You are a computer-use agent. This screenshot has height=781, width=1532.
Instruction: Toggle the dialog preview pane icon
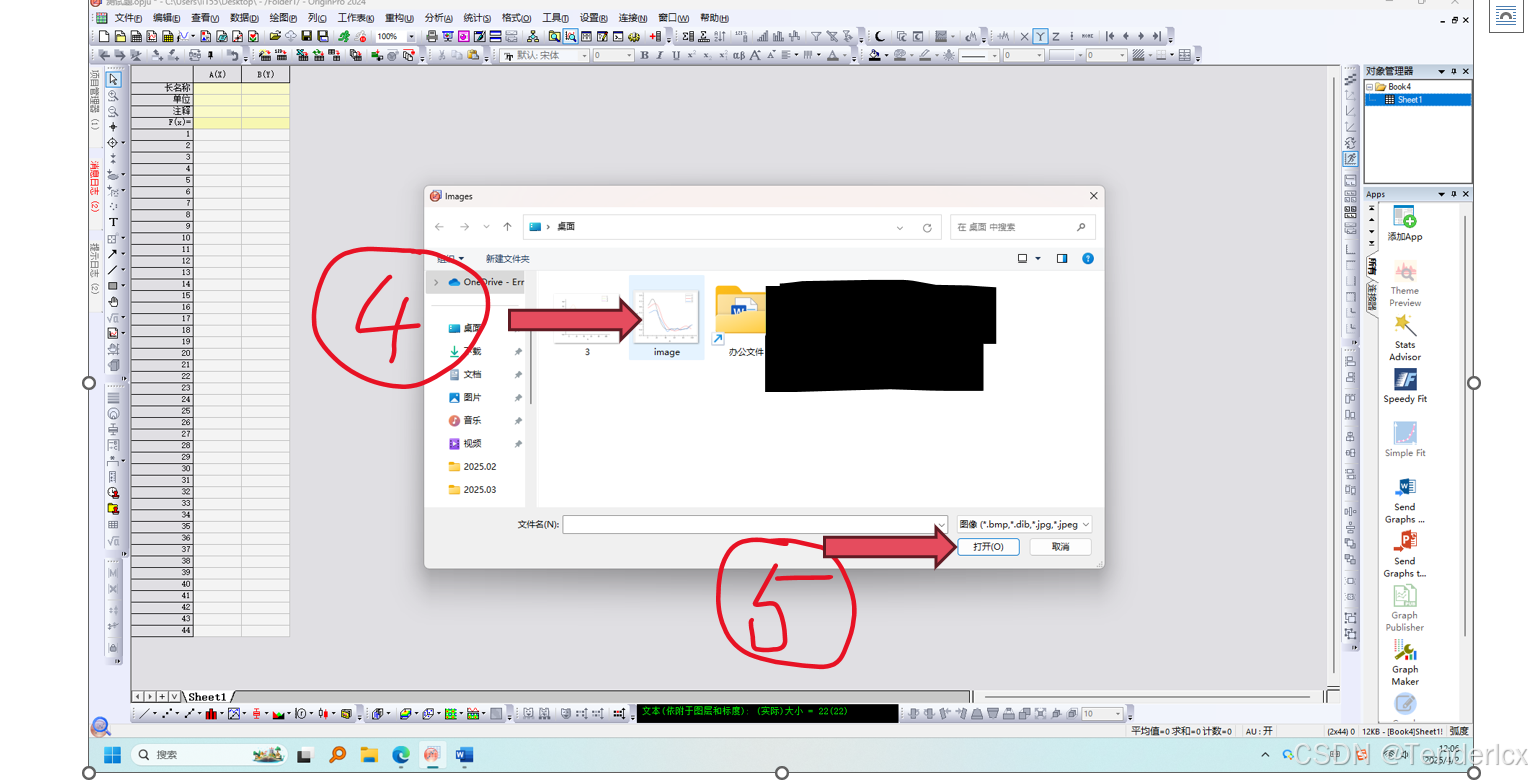(x=1062, y=258)
